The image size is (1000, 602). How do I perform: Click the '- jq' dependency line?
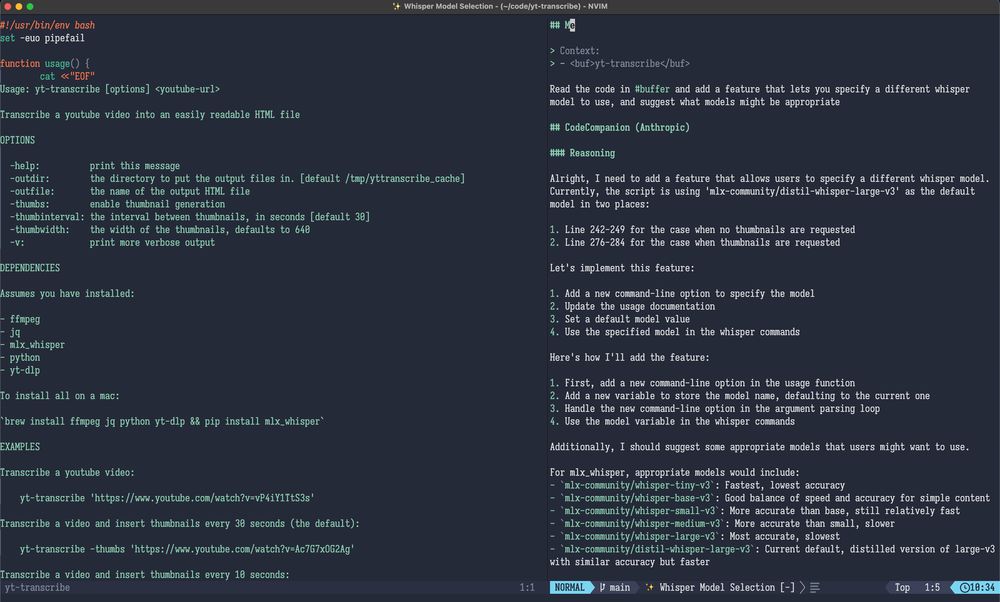[x=10, y=332]
